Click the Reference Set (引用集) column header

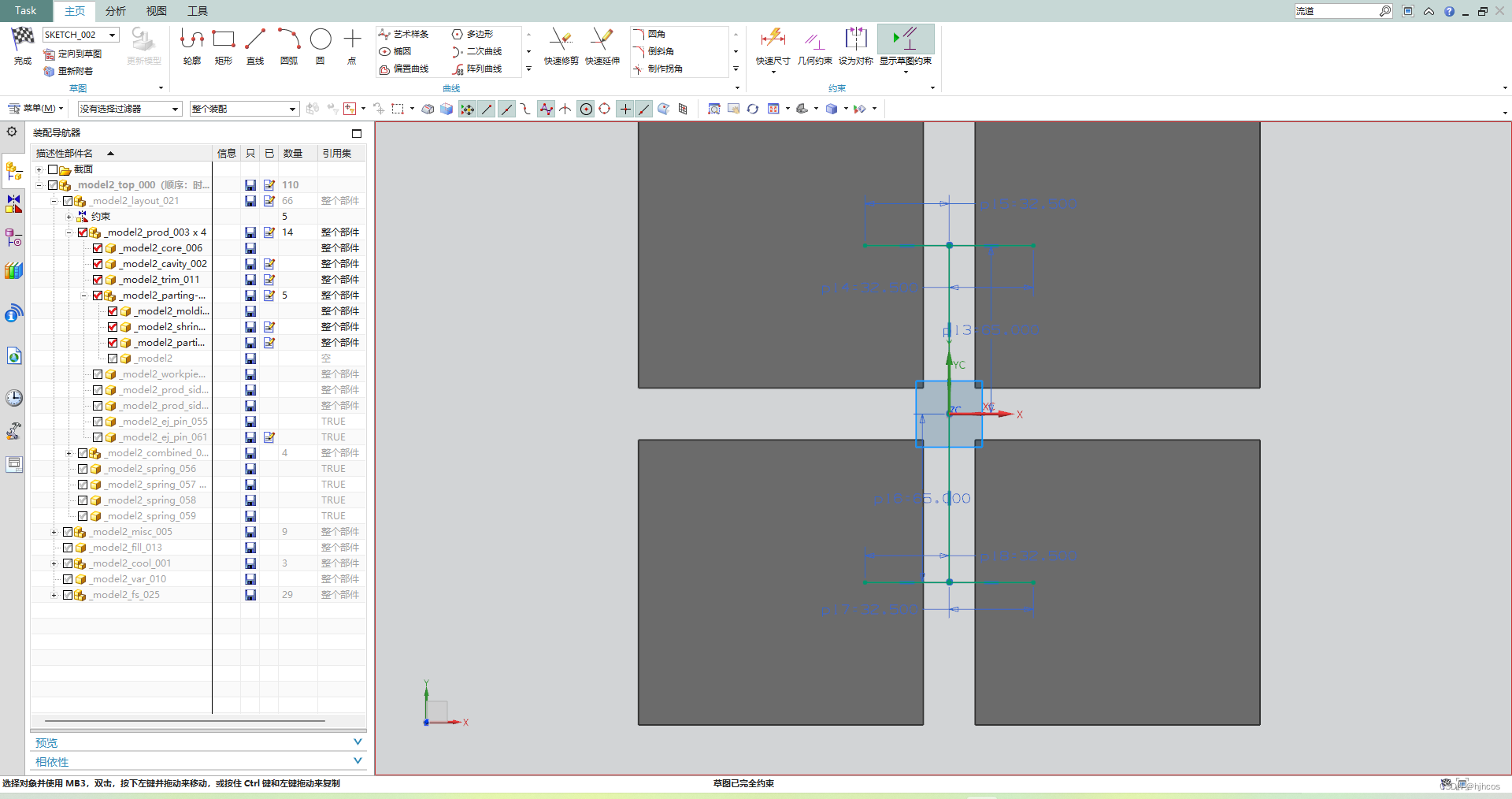coord(342,153)
